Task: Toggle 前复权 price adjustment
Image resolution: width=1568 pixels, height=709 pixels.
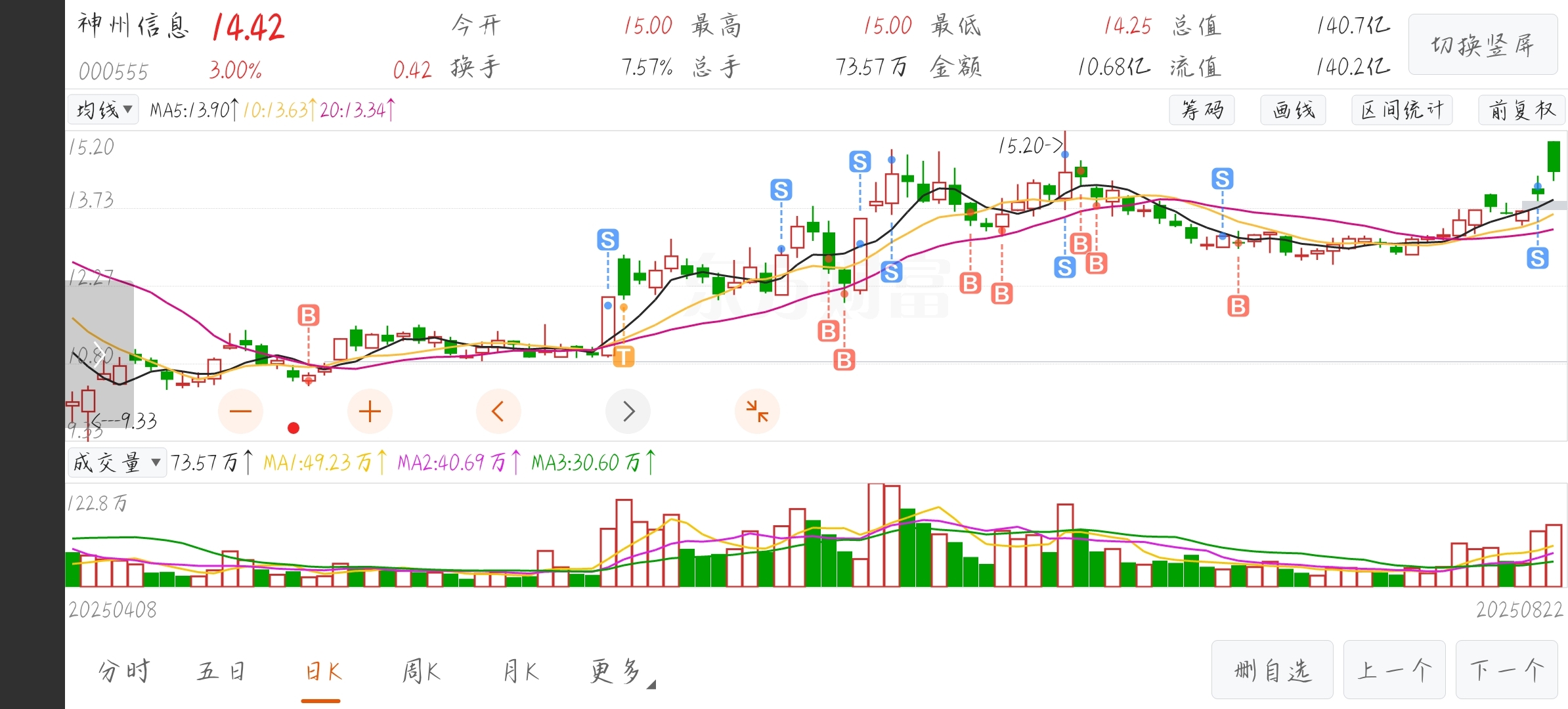Action: tap(1522, 110)
